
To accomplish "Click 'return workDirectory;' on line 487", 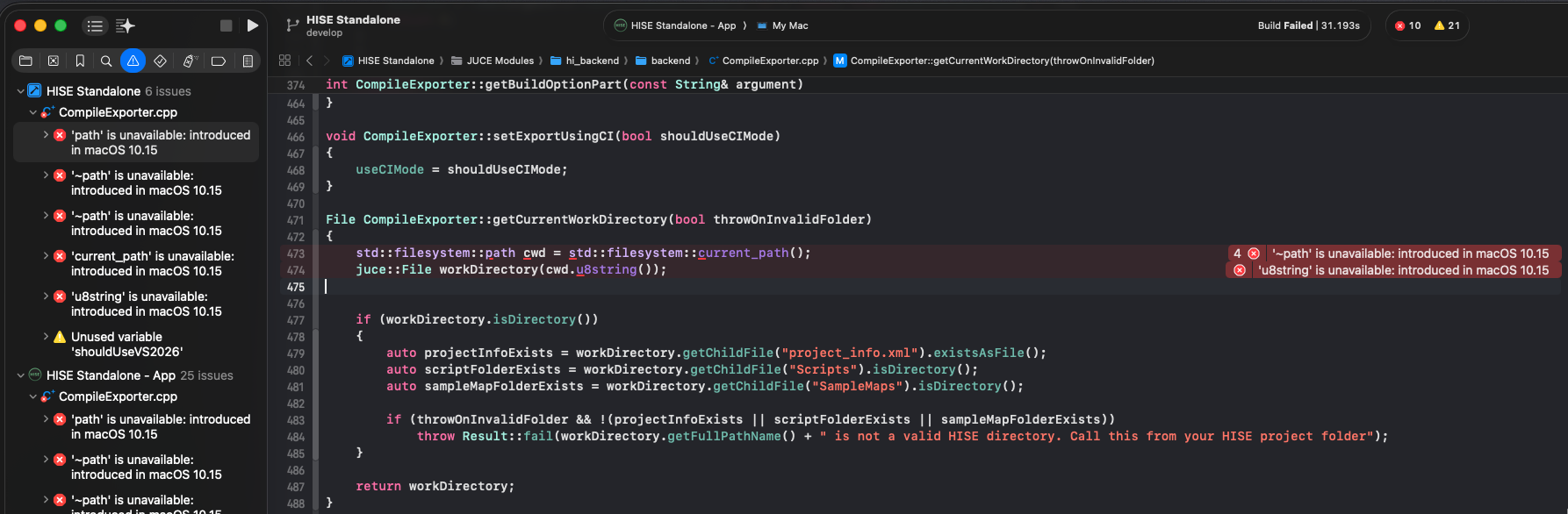I will (x=435, y=486).
